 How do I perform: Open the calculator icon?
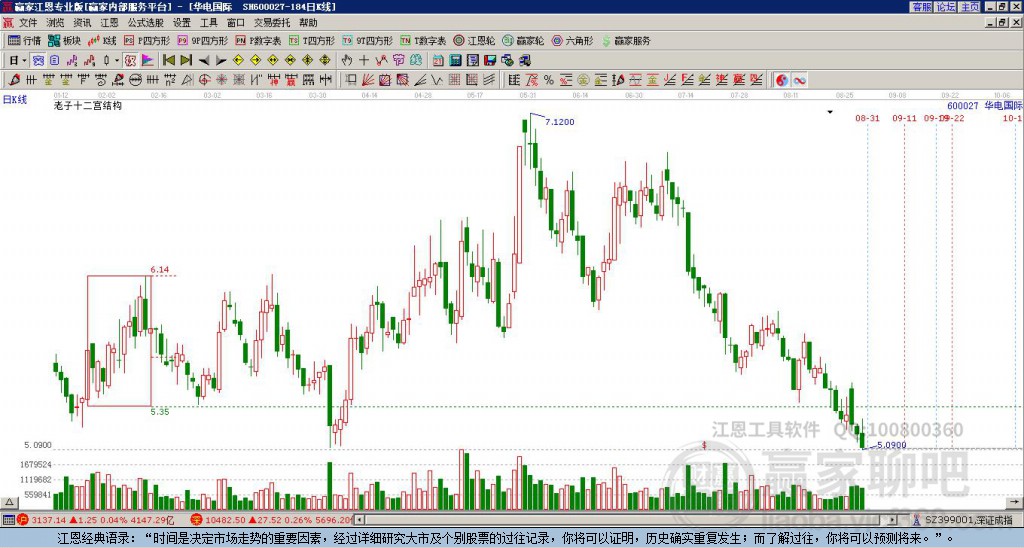(x=455, y=61)
